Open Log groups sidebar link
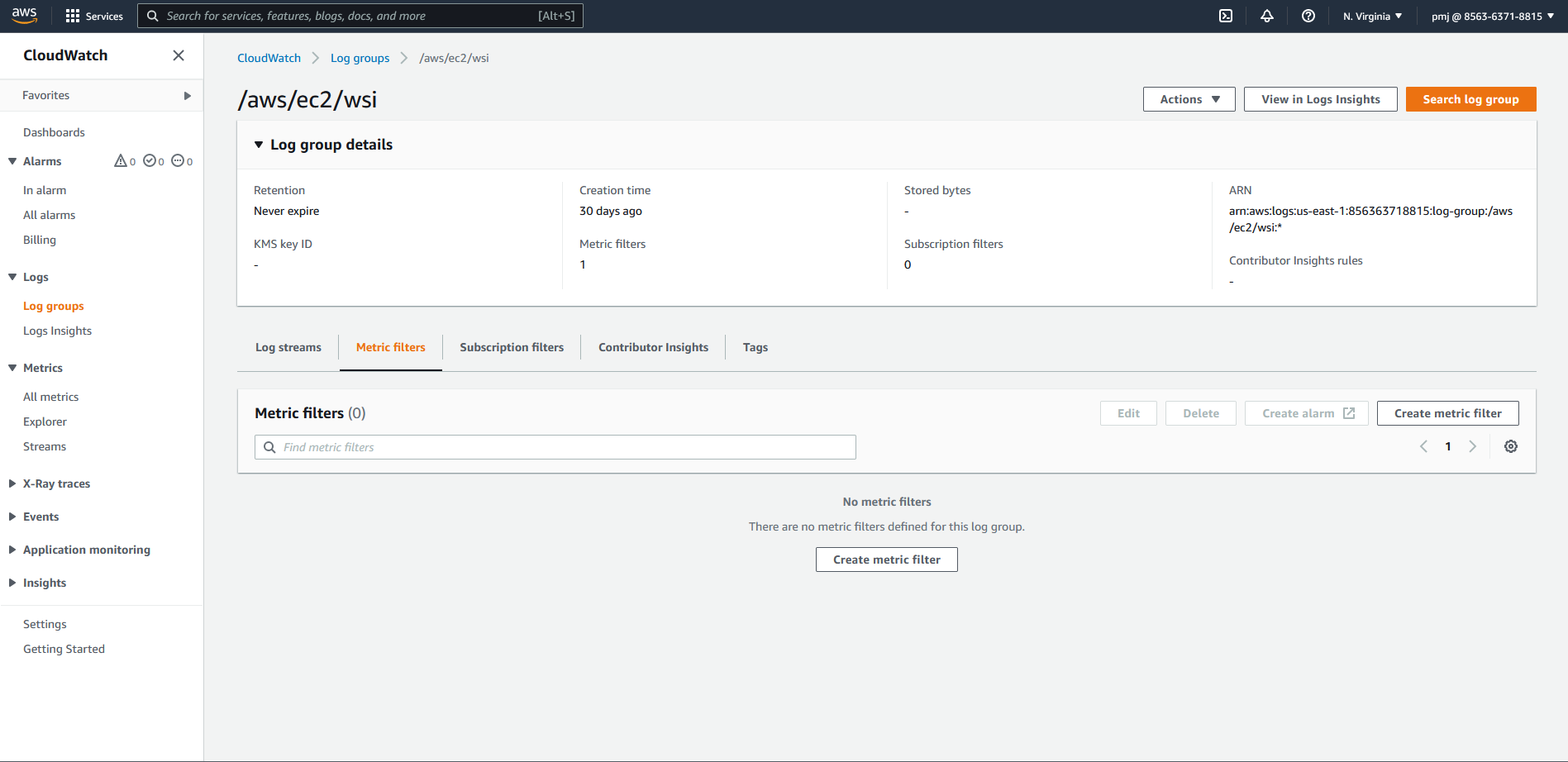This screenshot has width=1568, height=762. coord(54,306)
